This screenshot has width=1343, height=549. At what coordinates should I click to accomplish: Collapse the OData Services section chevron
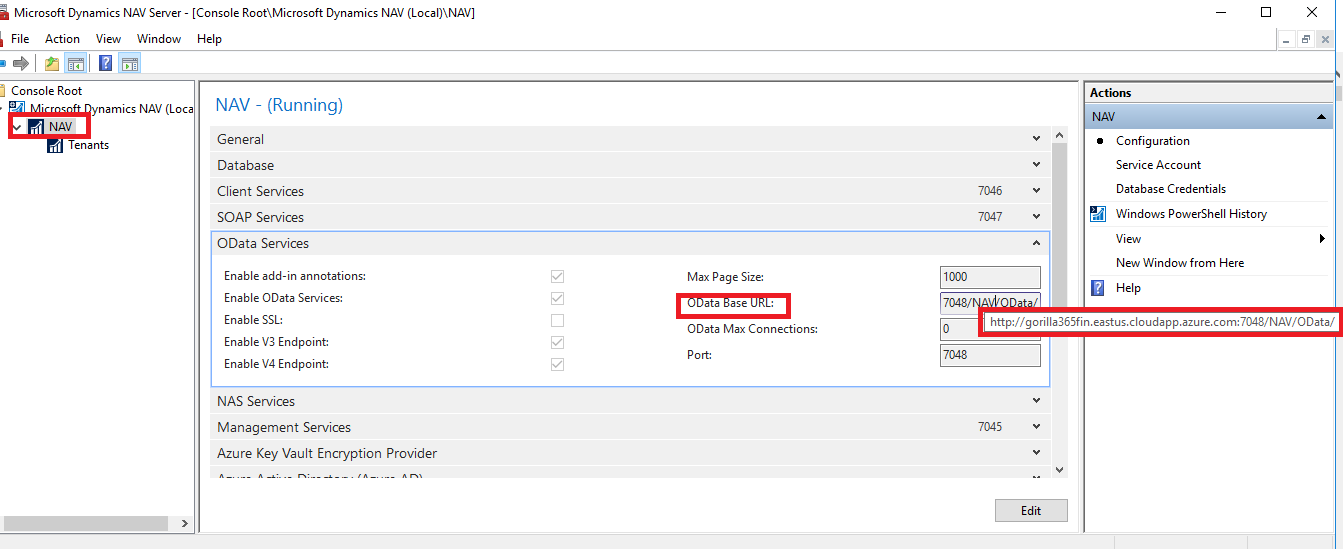[x=1036, y=243]
